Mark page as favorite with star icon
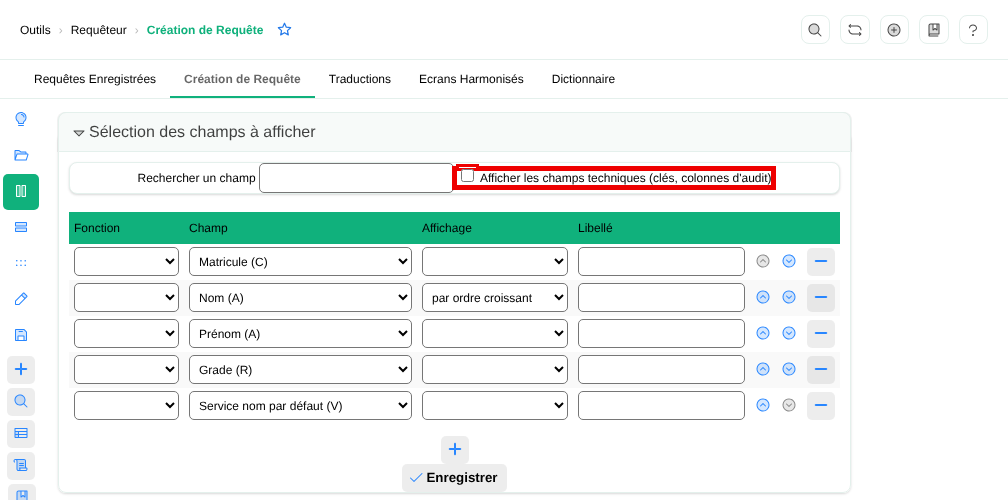This screenshot has width=1008, height=500. (285, 30)
